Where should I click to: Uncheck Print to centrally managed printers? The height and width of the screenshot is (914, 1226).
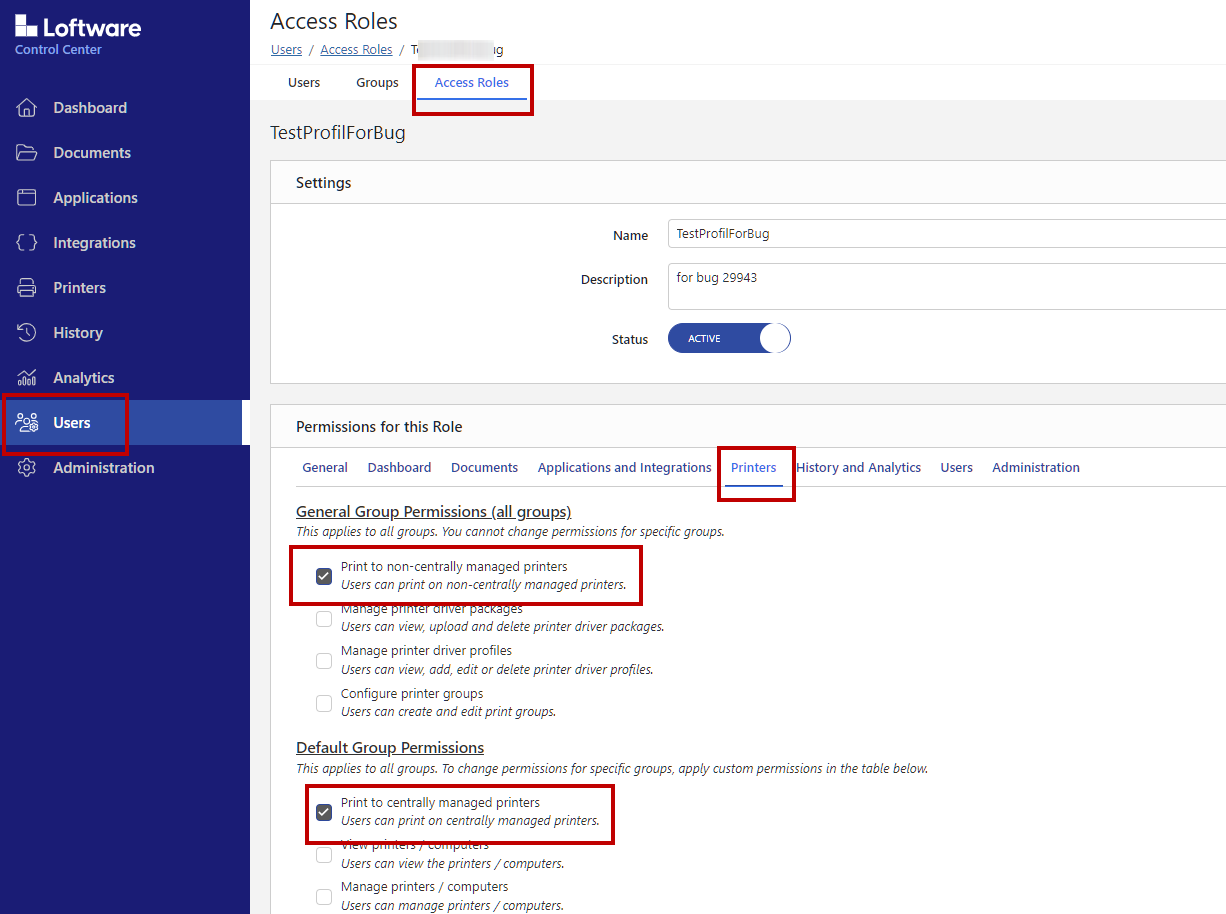[324, 812]
